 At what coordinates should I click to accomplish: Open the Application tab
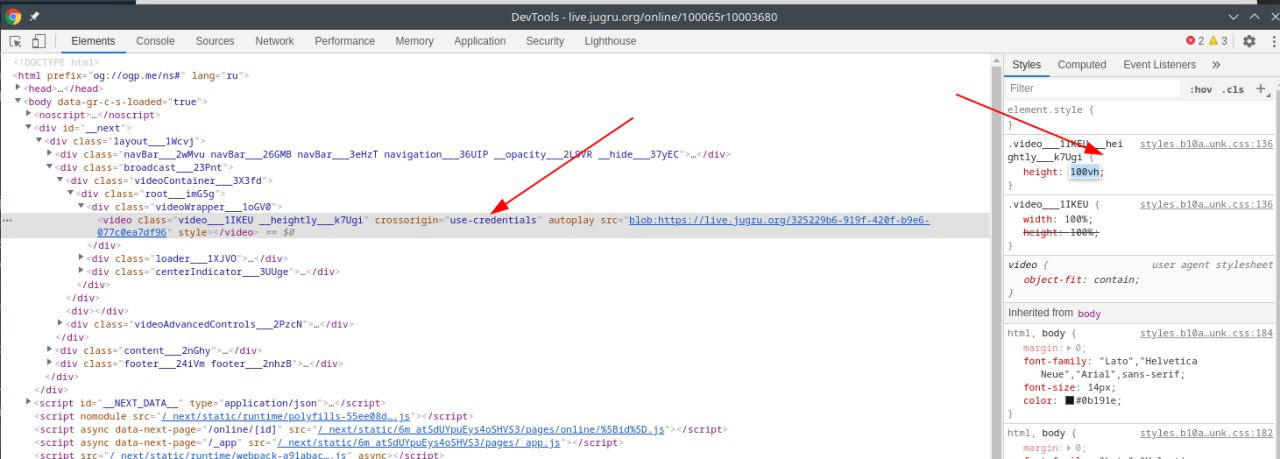[480, 41]
